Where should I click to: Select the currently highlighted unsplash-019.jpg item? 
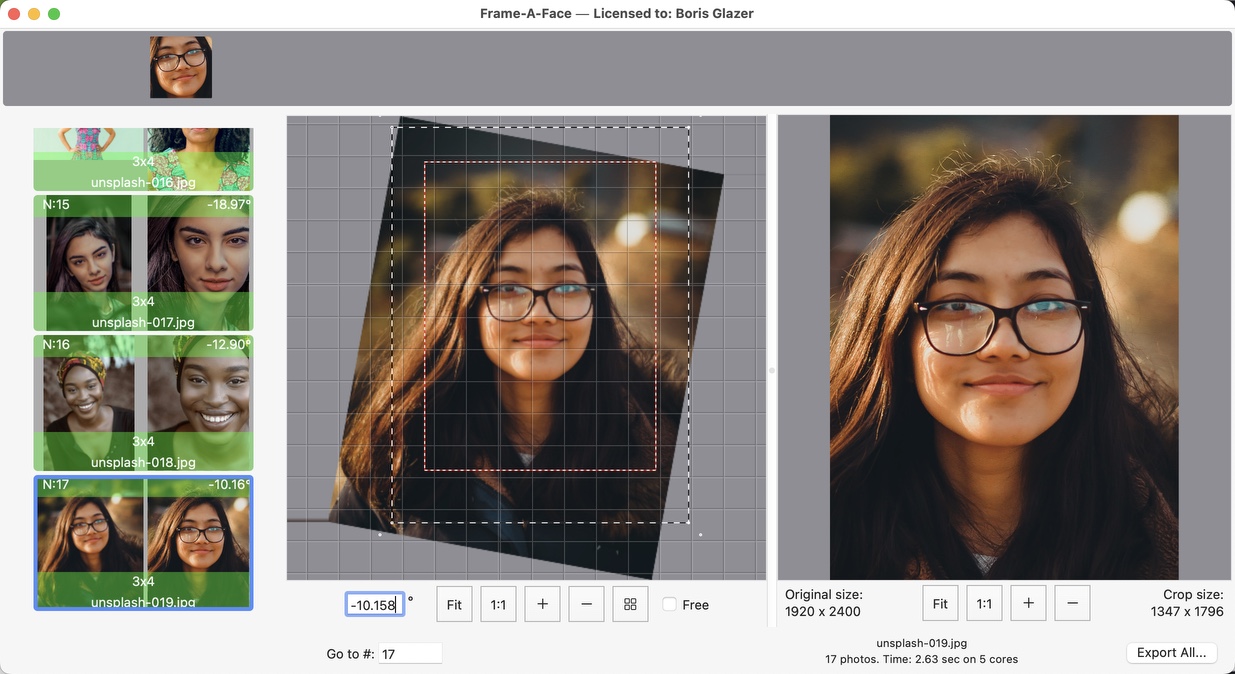(x=142, y=542)
